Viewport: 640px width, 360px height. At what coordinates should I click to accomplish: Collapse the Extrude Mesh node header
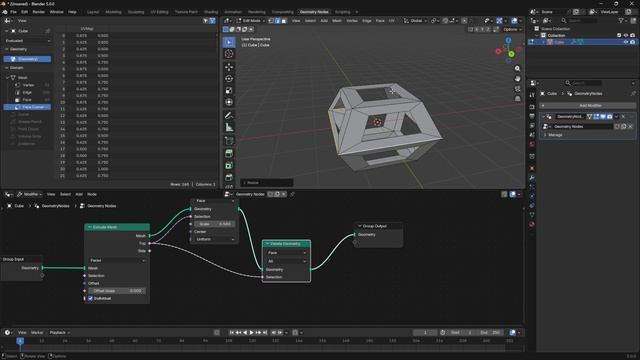coord(89,227)
